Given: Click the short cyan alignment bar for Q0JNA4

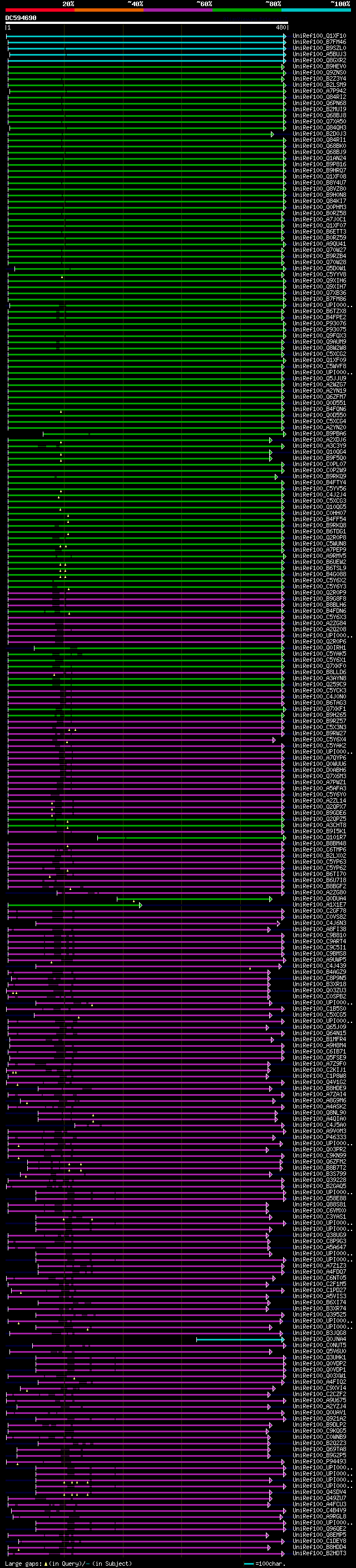Looking at the screenshot, I should [x=240, y=1339].
